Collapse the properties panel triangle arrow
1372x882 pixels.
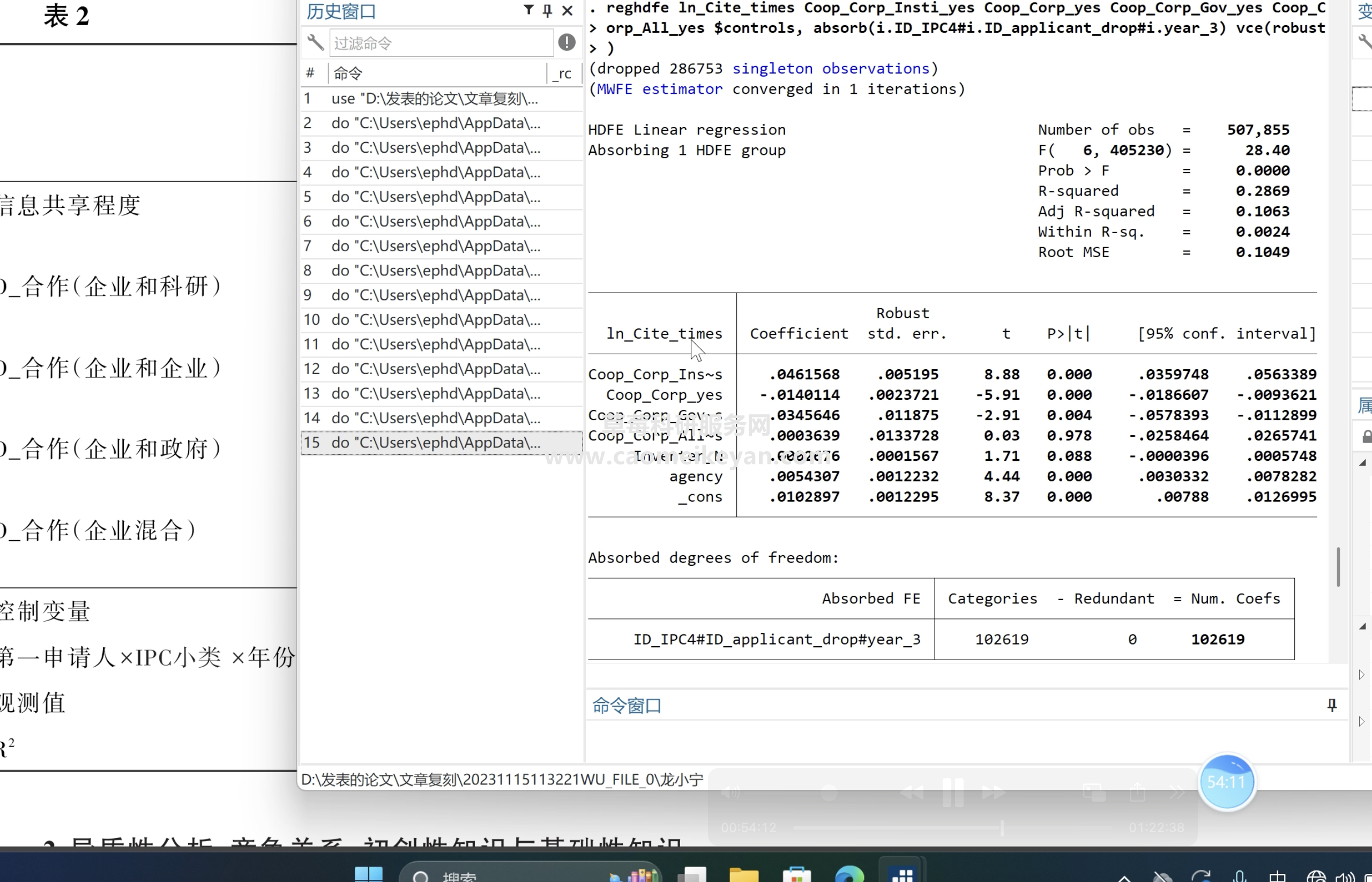[x=1362, y=463]
